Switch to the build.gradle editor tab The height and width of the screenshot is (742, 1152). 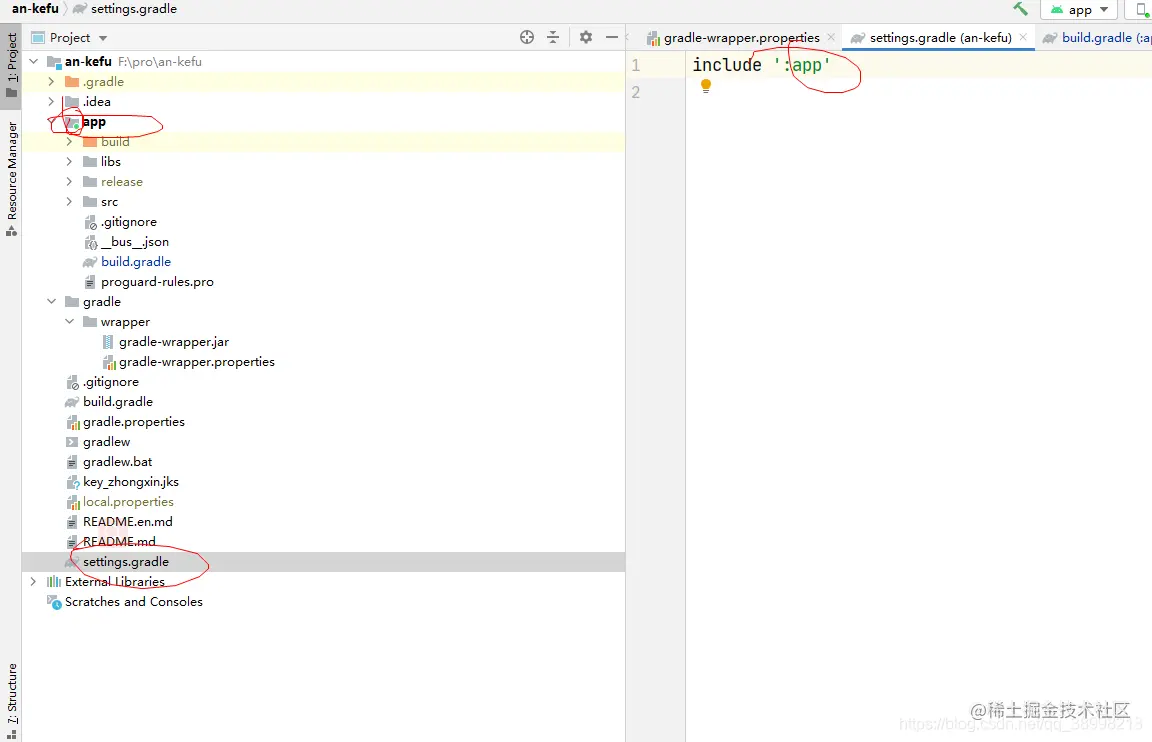(x=1096, y=37)
